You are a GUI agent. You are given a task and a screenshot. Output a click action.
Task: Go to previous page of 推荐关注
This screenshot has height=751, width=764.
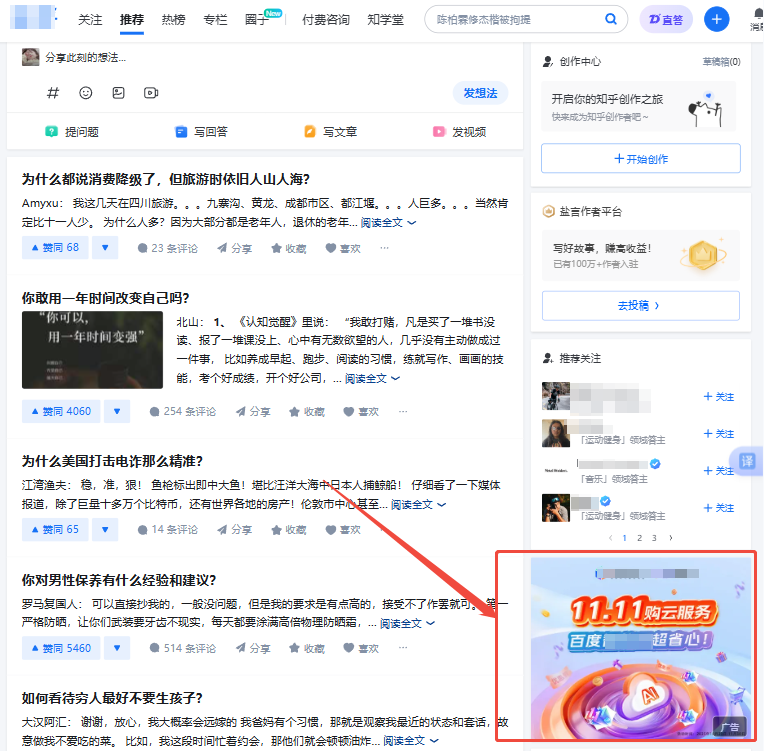tap(610, 538)
